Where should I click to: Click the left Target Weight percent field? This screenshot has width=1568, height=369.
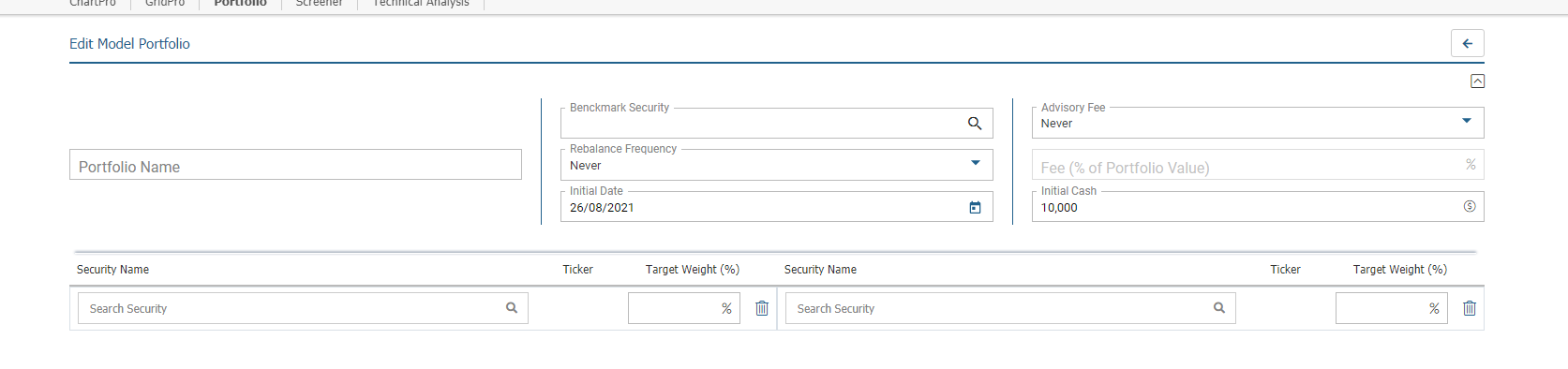pos(684,308)
